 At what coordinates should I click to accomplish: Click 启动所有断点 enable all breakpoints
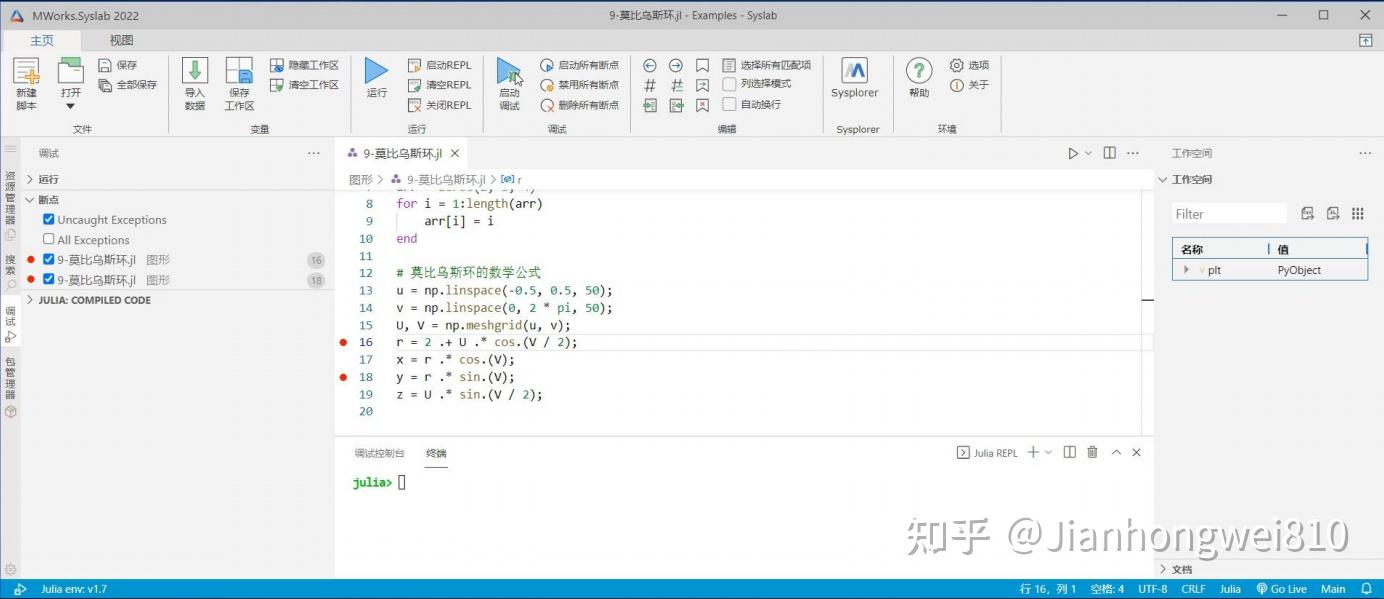(x=580, y=65)
